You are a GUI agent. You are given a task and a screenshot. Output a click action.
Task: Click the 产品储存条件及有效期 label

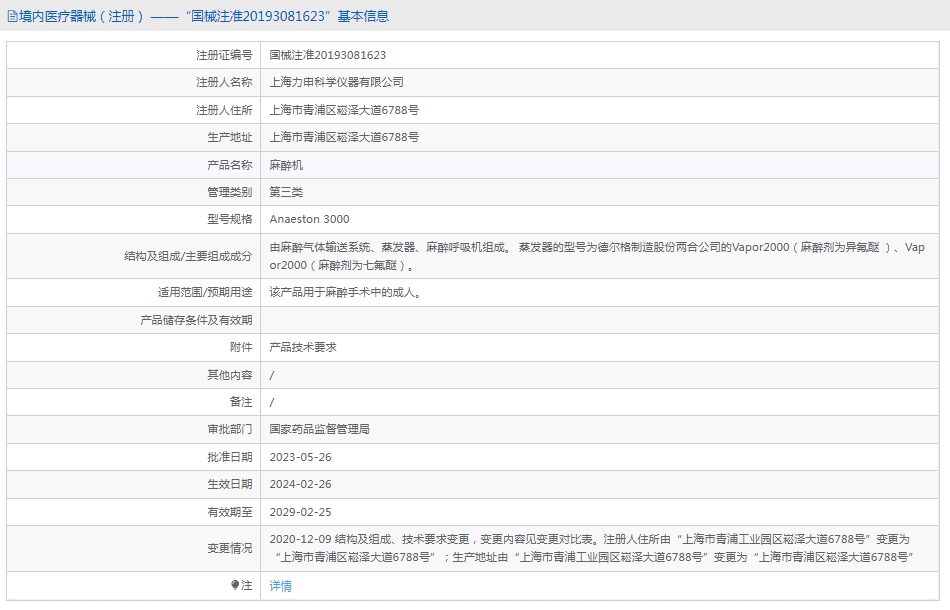click(196, 320)
